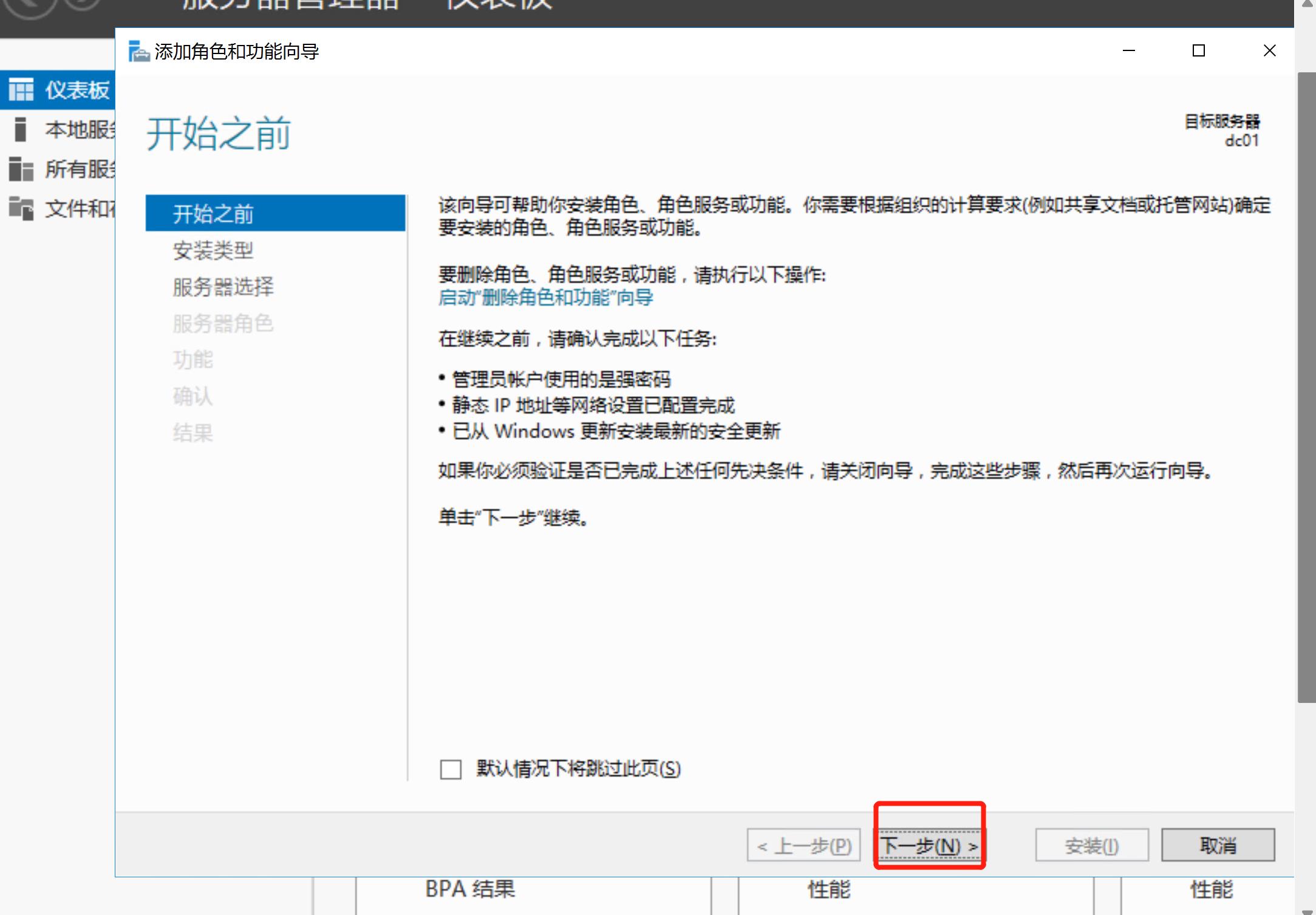Click the 下一步(N) button
The image size is (1316, 915).
(x=930, y=845)
